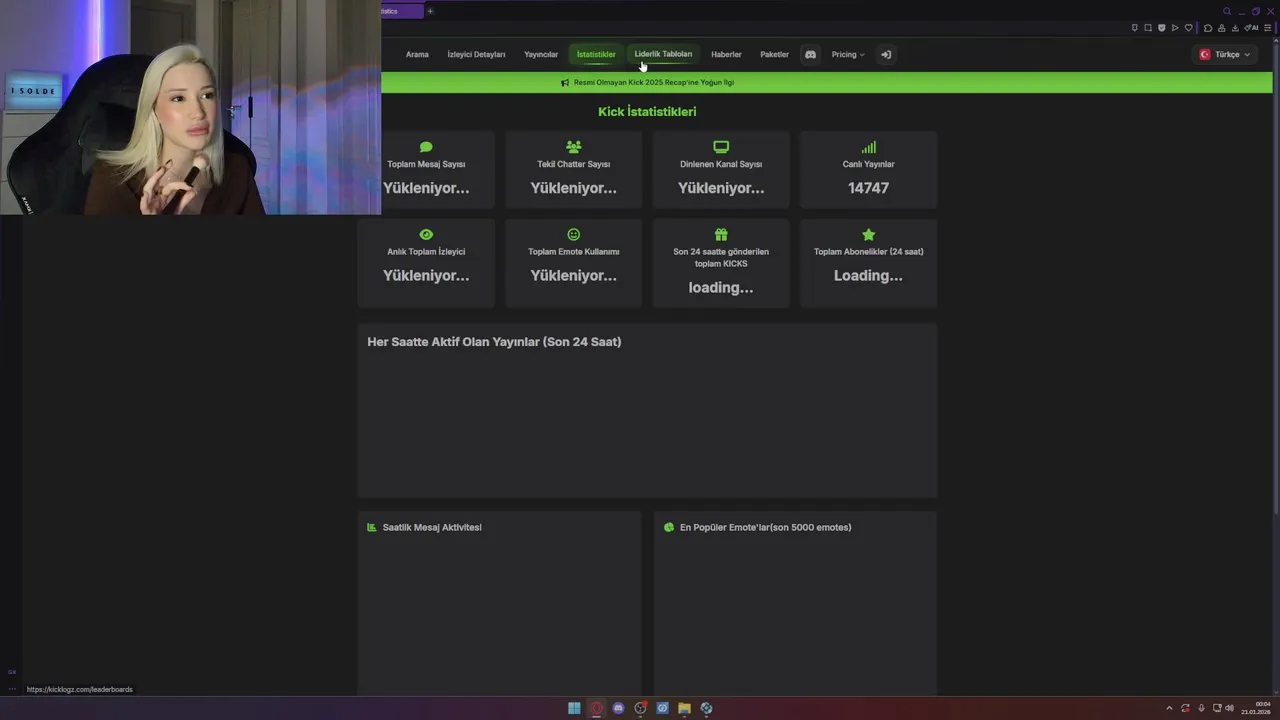Open the Türkçe language dropdown

[1225, 54]
